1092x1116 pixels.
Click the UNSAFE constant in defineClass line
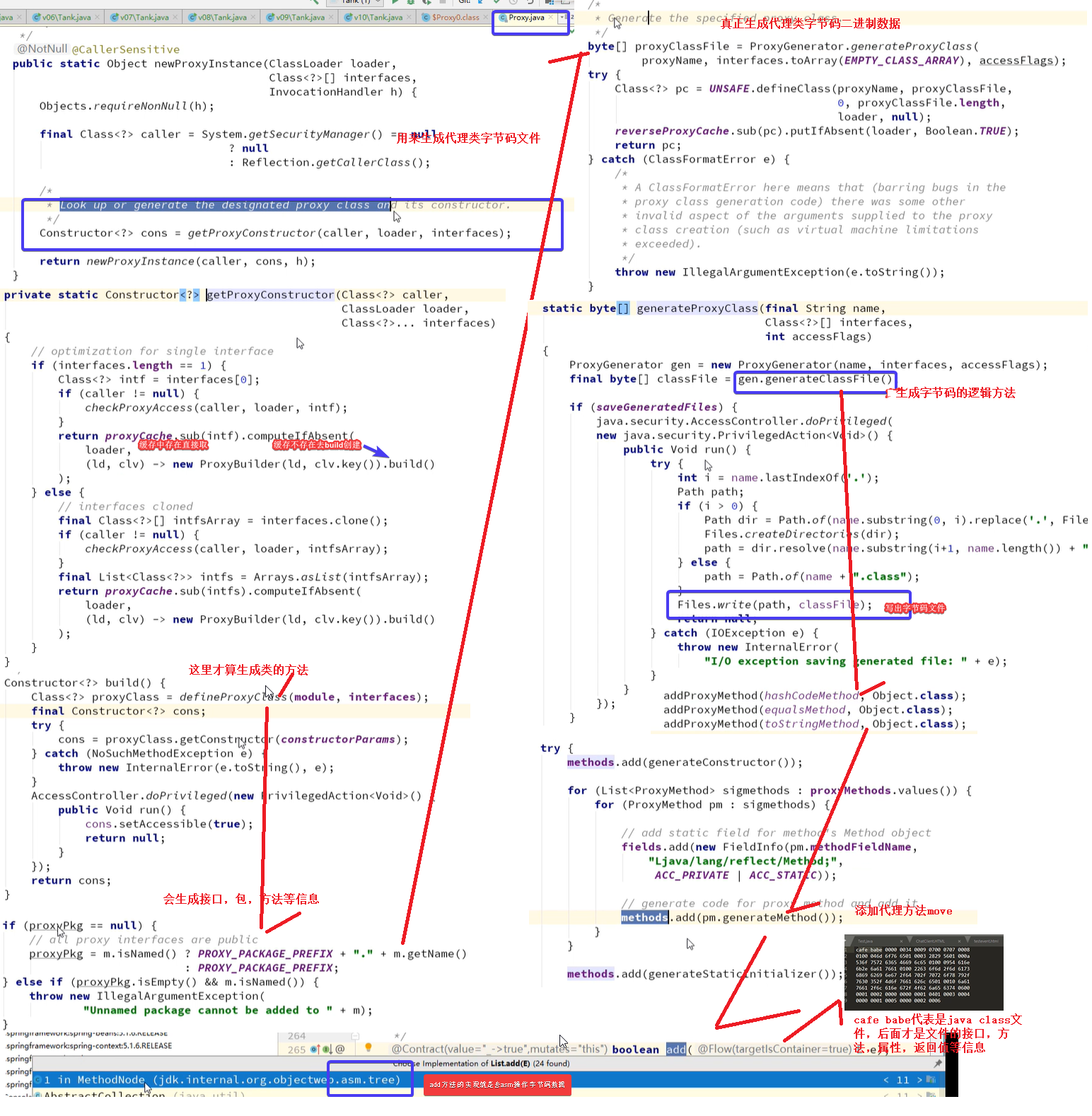729,89
